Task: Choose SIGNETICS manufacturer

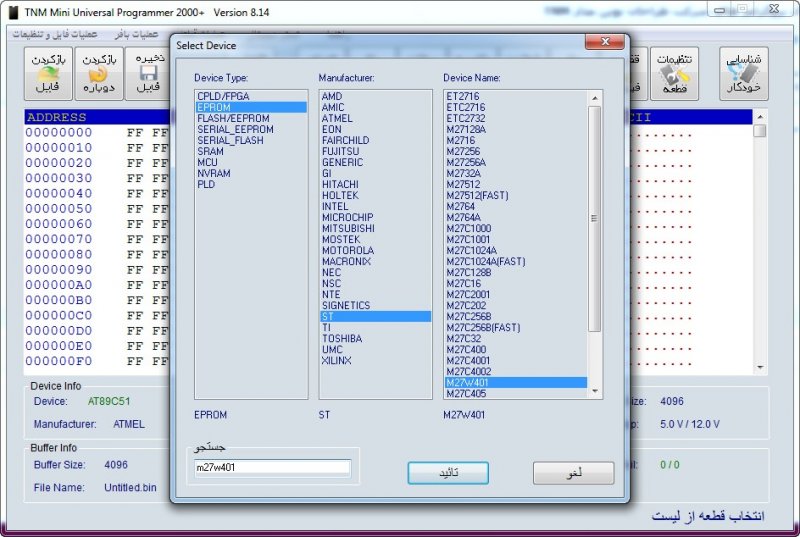Action: click(376, 305)
